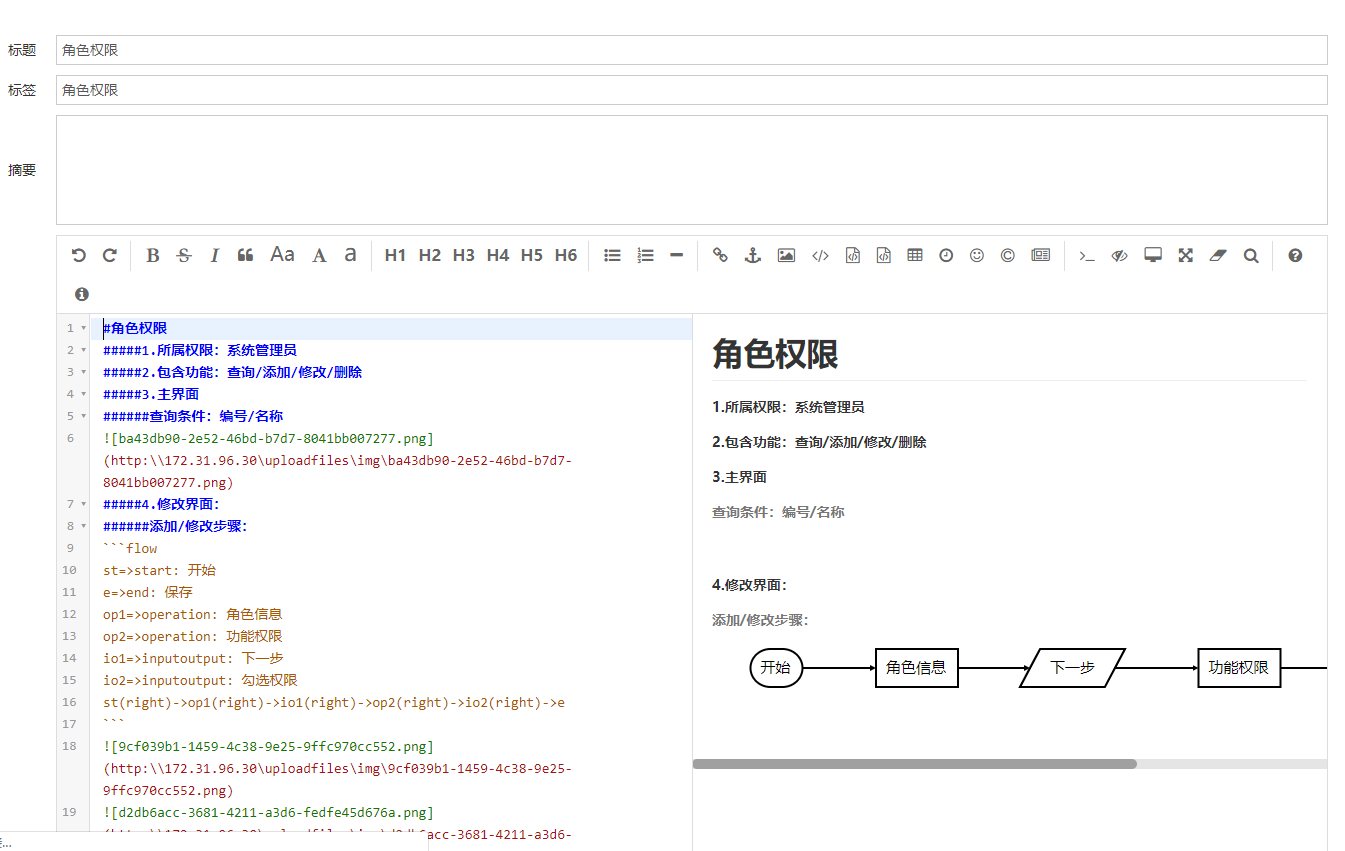1345x851 pixels.
Task: Insert a horizontal rule line
Action: click(677, 256)
